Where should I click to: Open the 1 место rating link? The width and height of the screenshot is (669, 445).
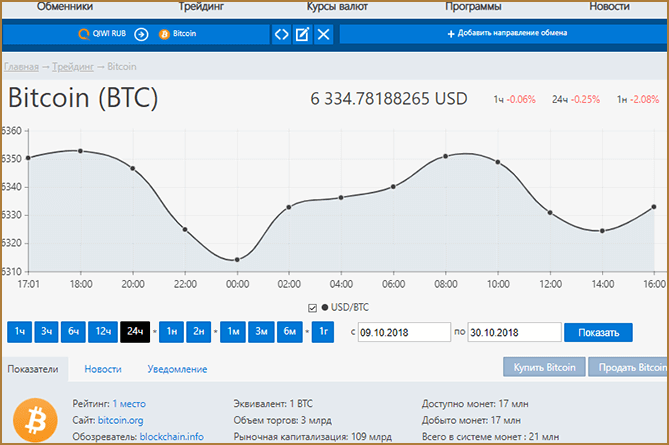pos(129,404)
